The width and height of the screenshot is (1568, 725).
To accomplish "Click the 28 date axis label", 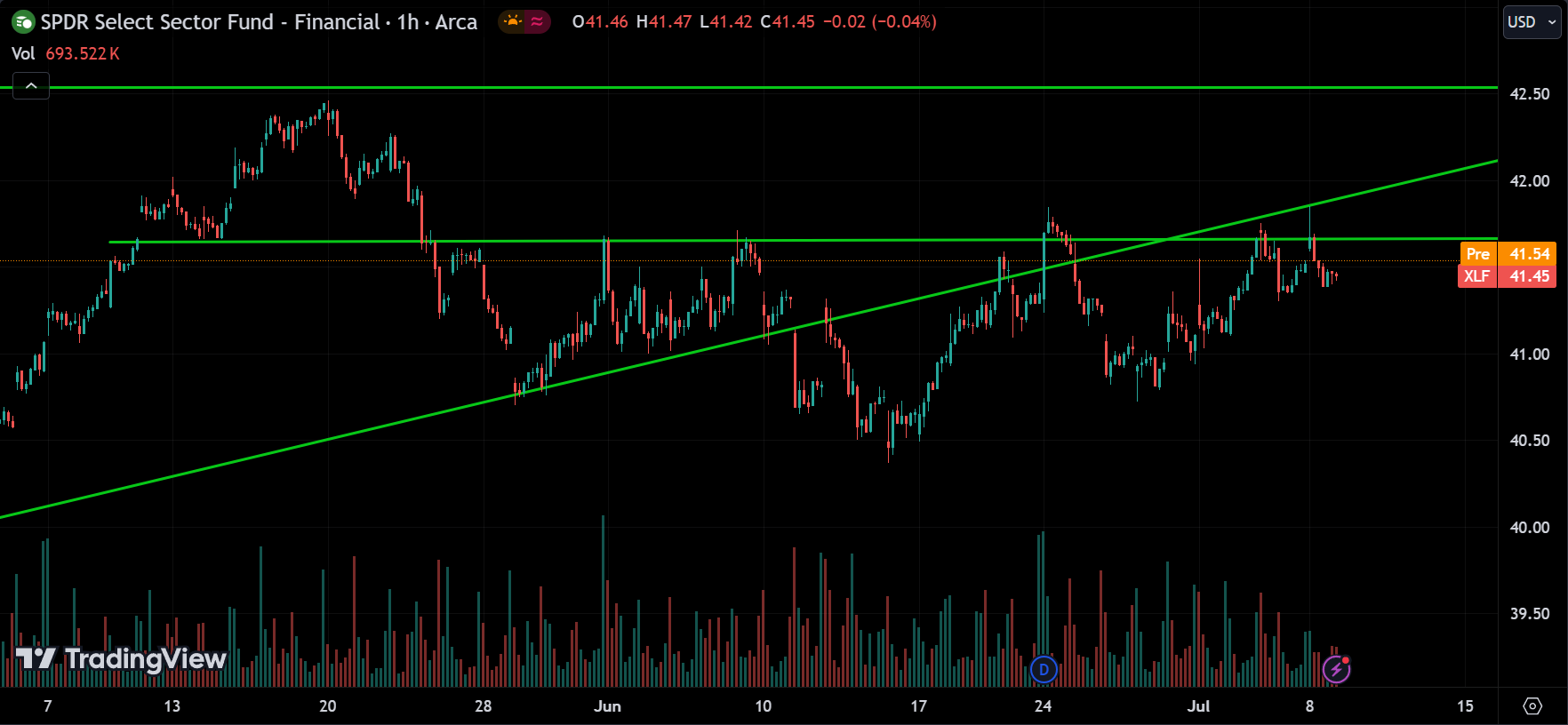I will coord(484,706).
